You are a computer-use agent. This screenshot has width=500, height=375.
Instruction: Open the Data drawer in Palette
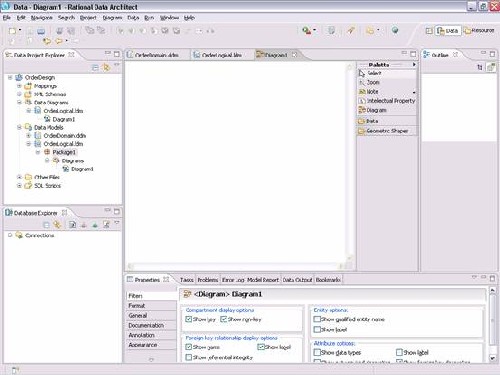pos(387,121)
